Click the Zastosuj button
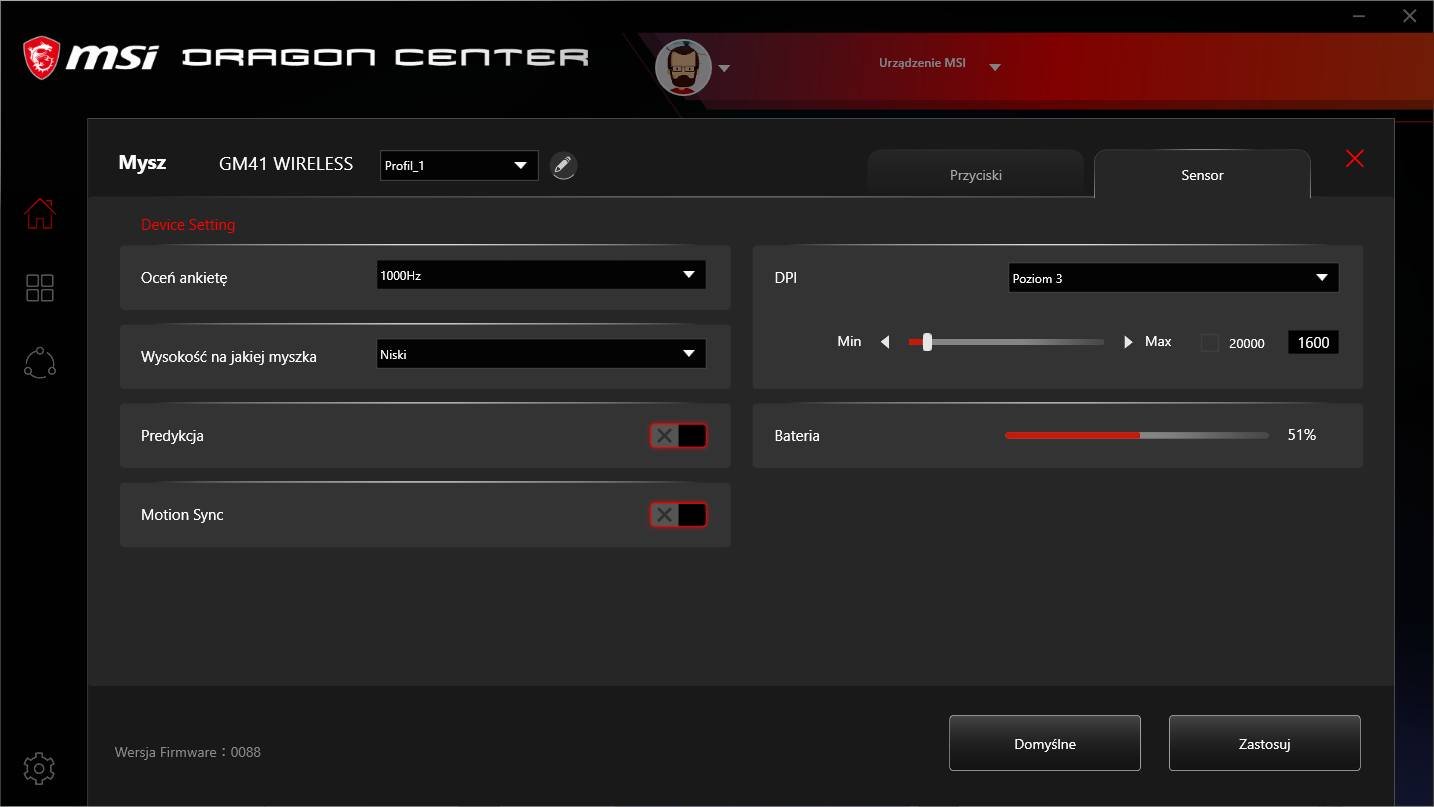 point(1265,743)
